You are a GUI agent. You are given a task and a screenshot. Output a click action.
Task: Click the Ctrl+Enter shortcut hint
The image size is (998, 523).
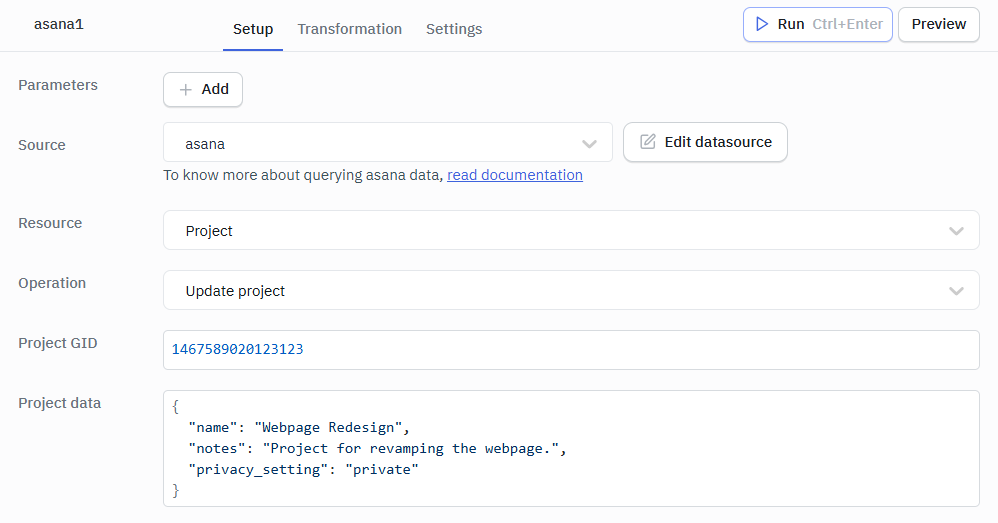(x=847, y=24)
